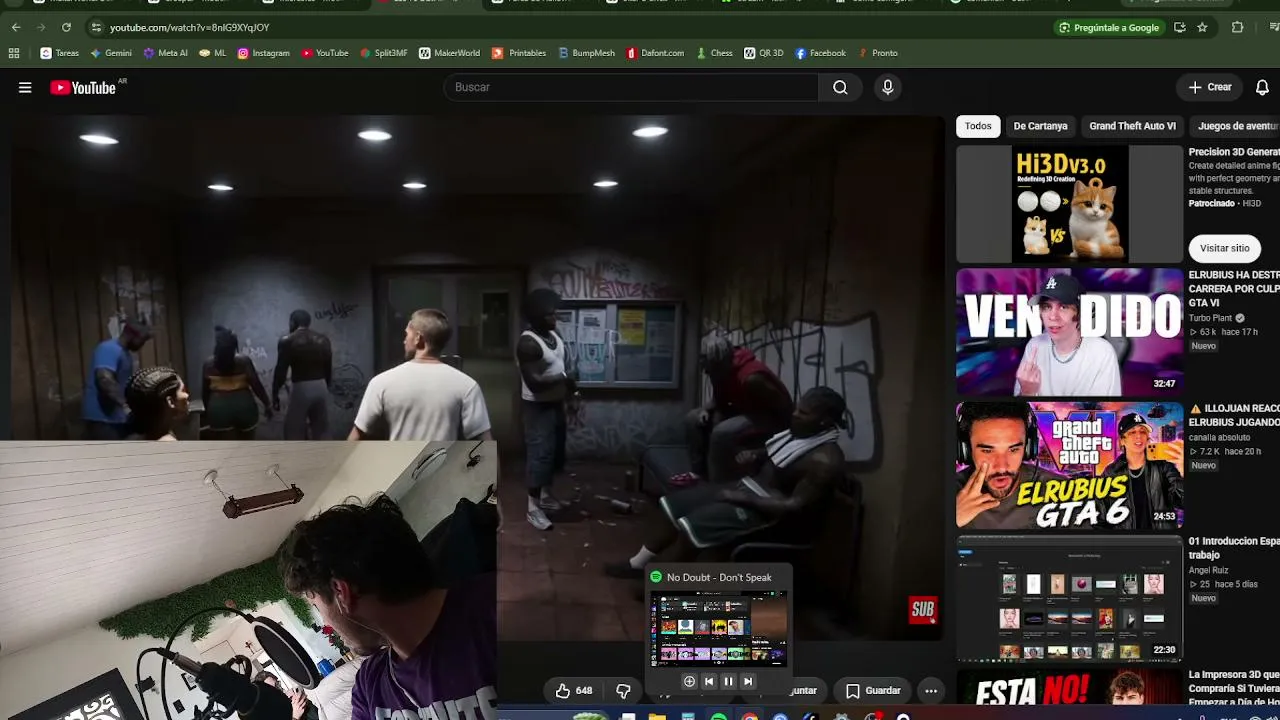The image size is (1280, 720).
Task: Open the browser extensions puzzle icon
Action: click(x=1237, y=27)
